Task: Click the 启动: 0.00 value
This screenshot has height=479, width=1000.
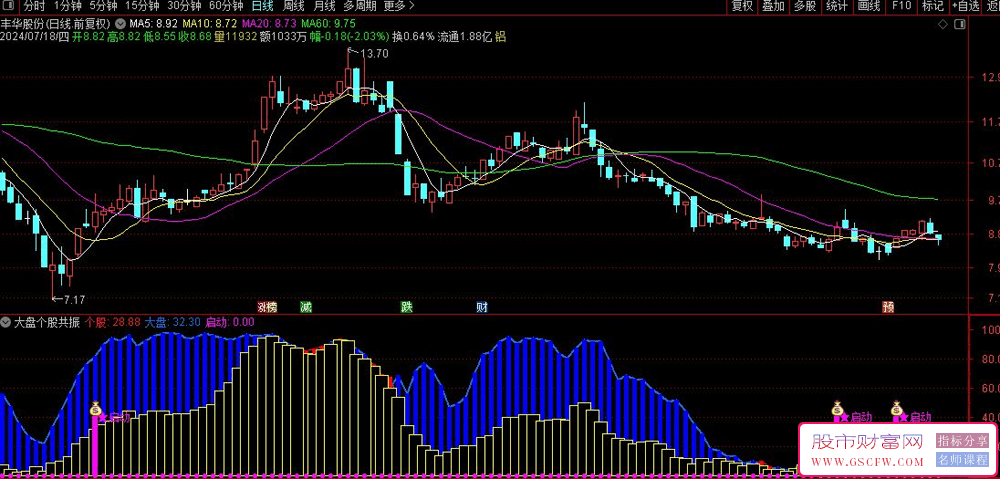Action: pos(230,322)
